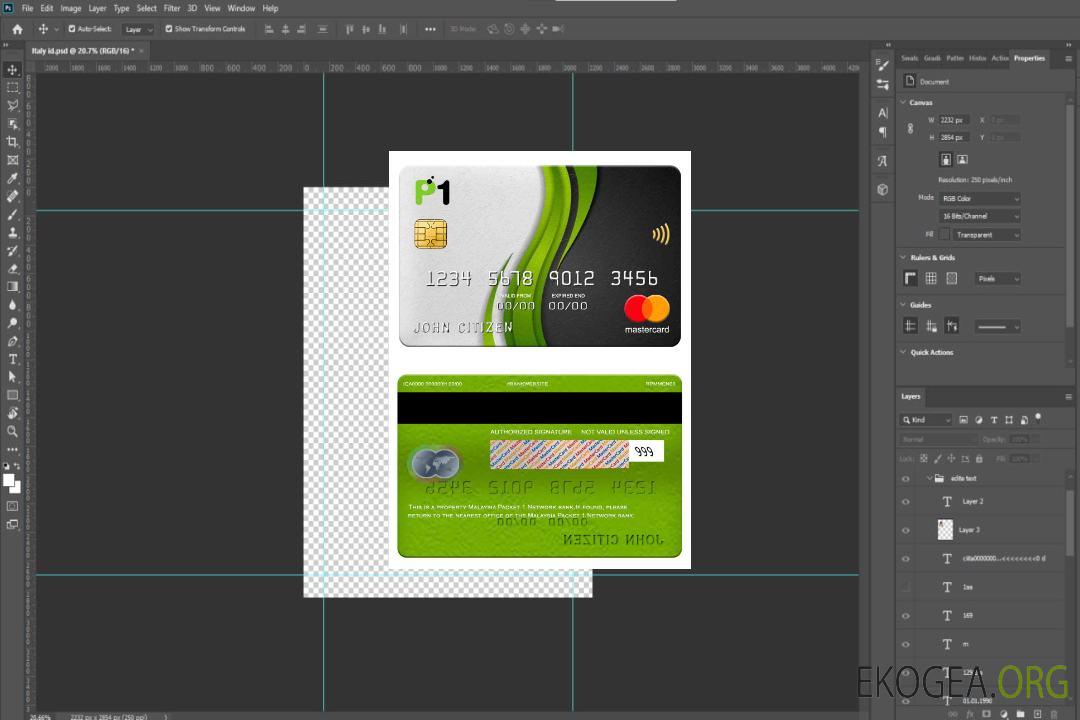Click the Layer 3 thumbnail

[x=945, y=530]
